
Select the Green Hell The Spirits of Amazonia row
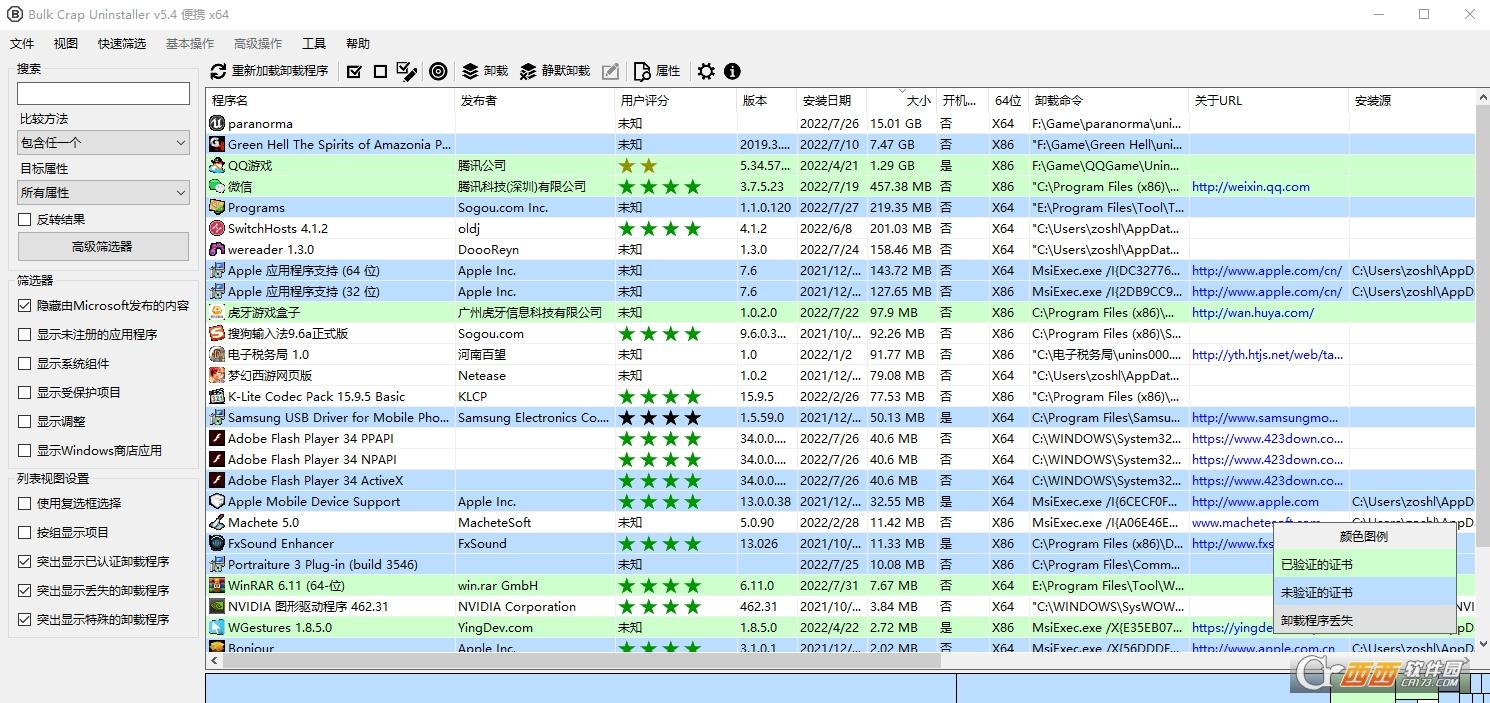pyautogui.click(x=840, y=145)
